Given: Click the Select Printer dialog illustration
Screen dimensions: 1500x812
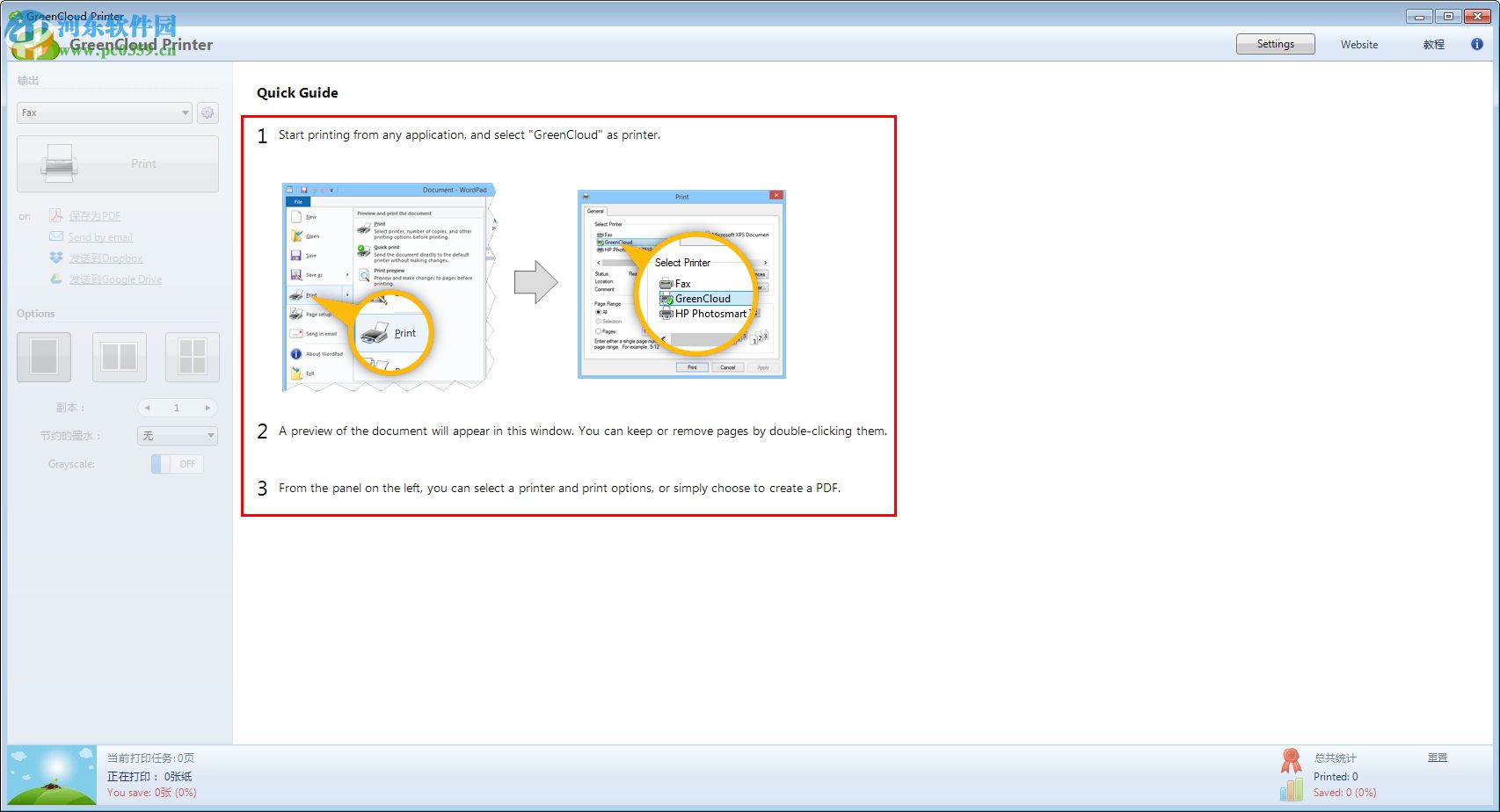Looking at the screenshot, I should [681, 284].
